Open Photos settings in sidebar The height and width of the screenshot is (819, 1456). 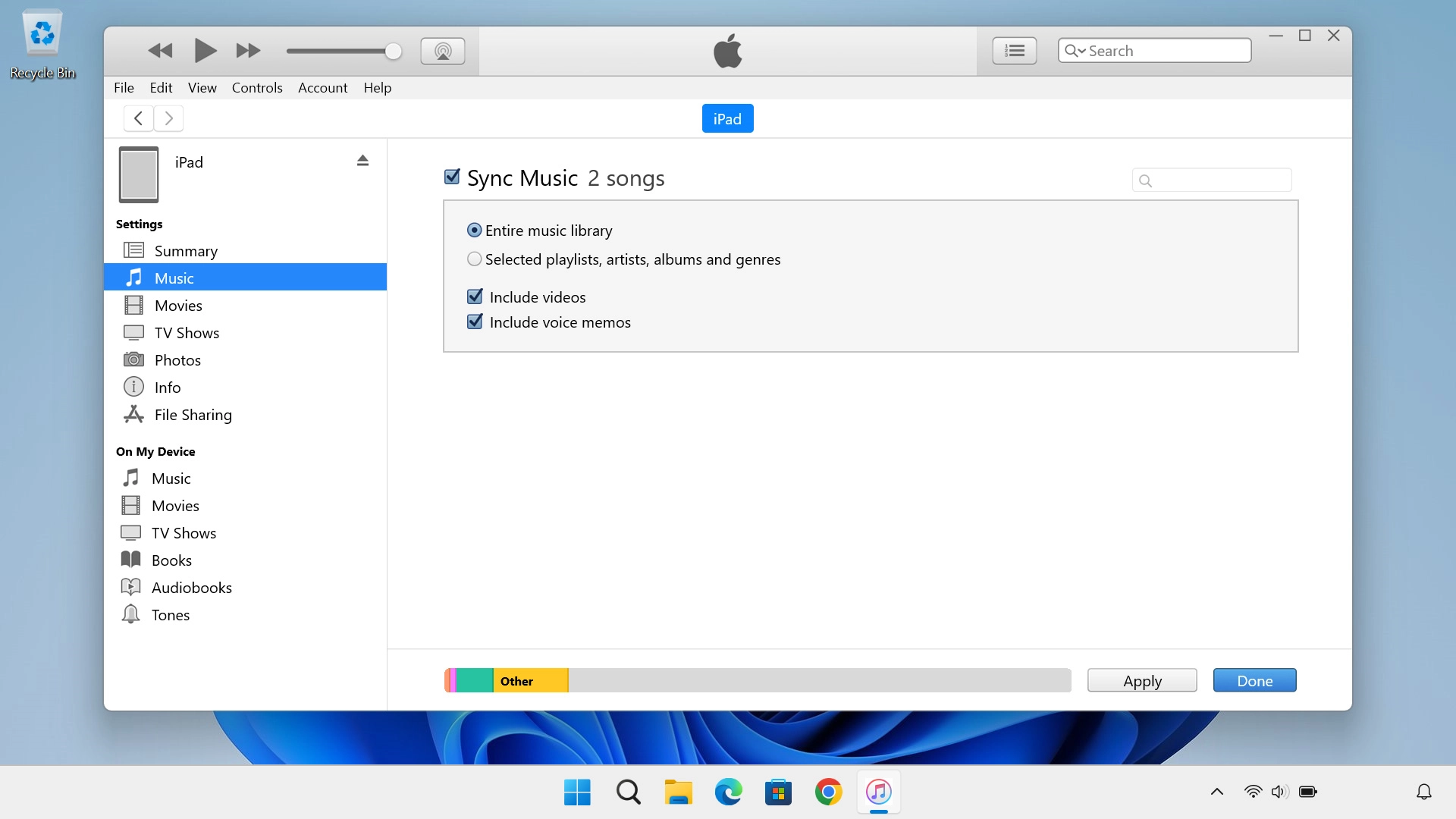[x=177, y=360]
